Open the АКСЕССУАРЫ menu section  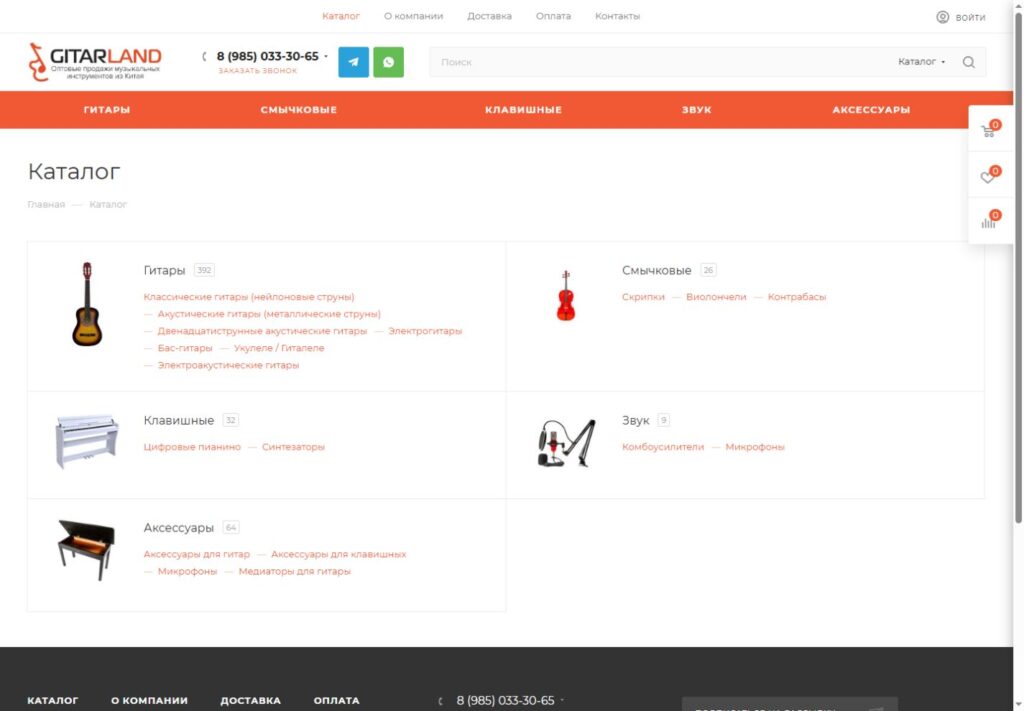tap(871, 110)
